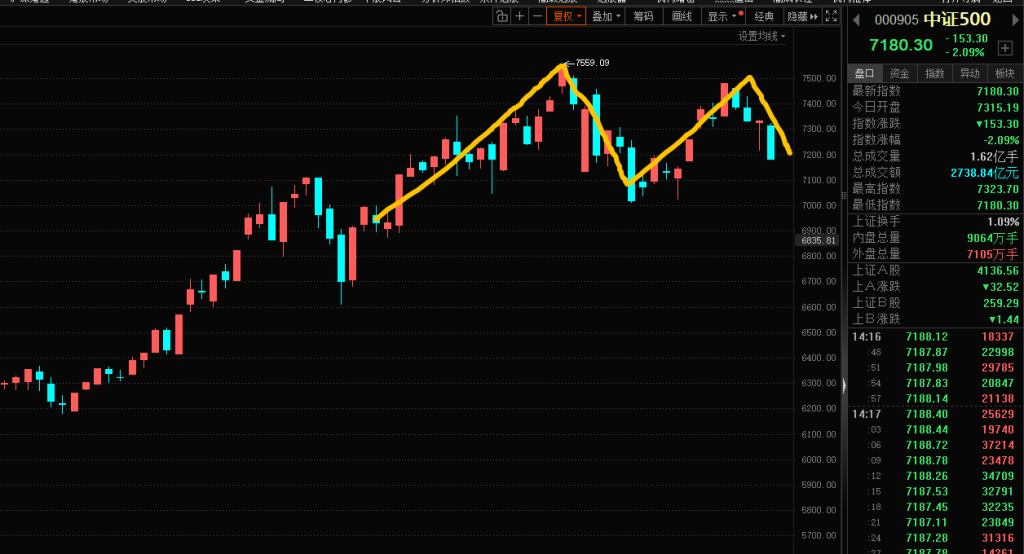Click the 经典 classic layout button

(764, 16)
